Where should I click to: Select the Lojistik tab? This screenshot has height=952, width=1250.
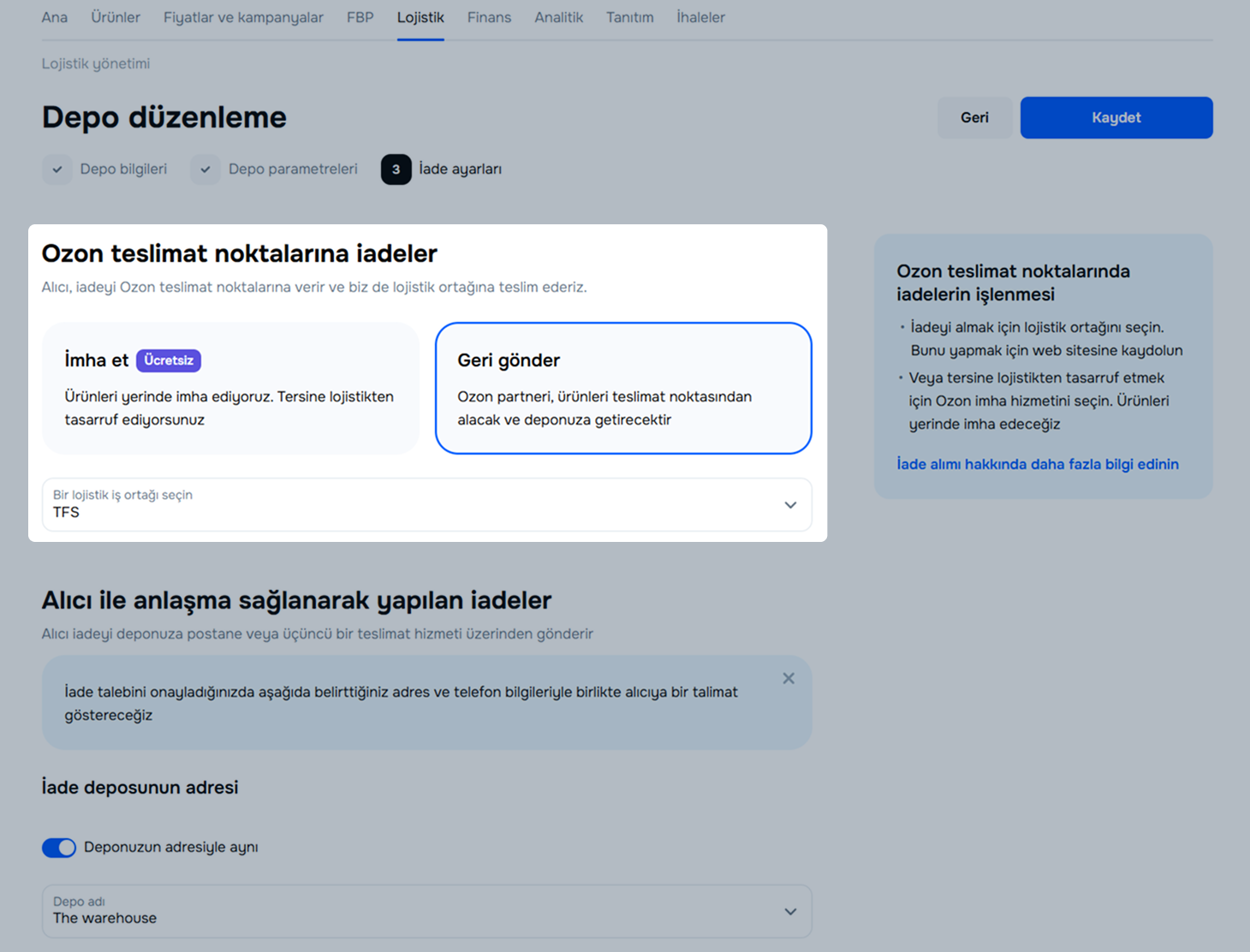click(x=420, y=17)
